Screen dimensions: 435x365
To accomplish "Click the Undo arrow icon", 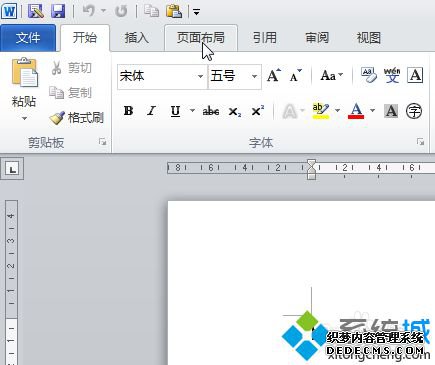I will (88, 11).
